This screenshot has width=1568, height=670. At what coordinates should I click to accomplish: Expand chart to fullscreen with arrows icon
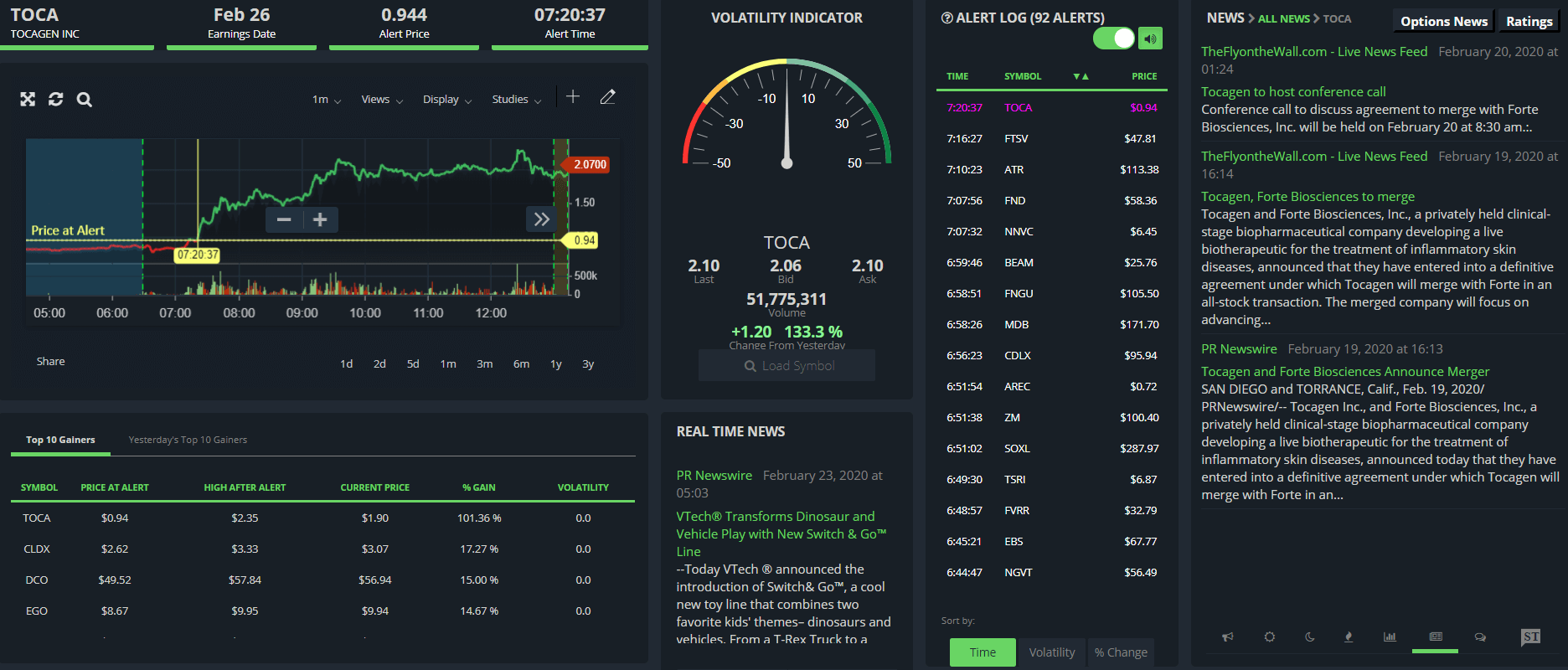pyautogui.click(x=28, y=99)
